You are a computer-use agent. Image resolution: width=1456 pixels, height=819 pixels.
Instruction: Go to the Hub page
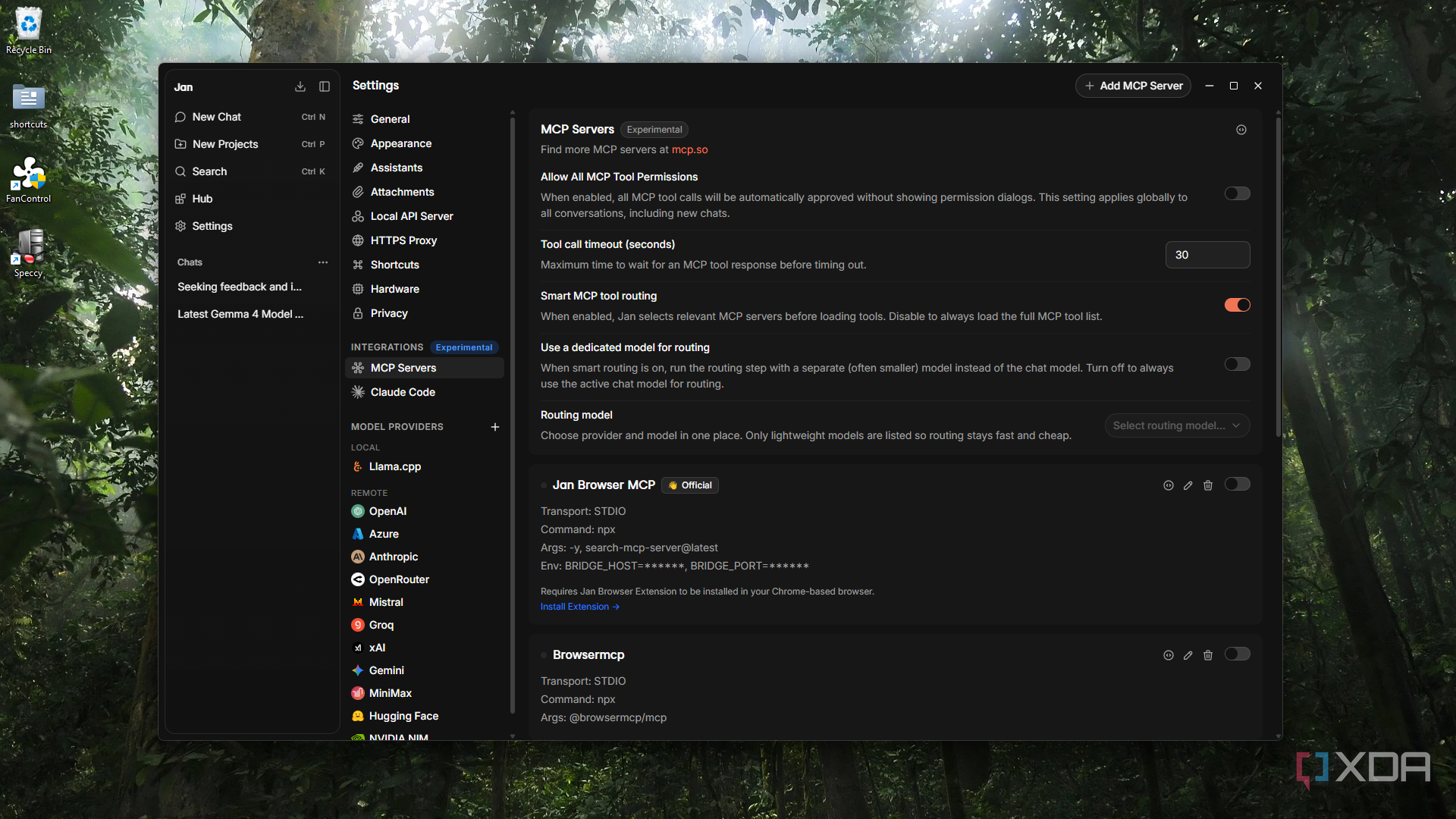[x=252, y=199]
